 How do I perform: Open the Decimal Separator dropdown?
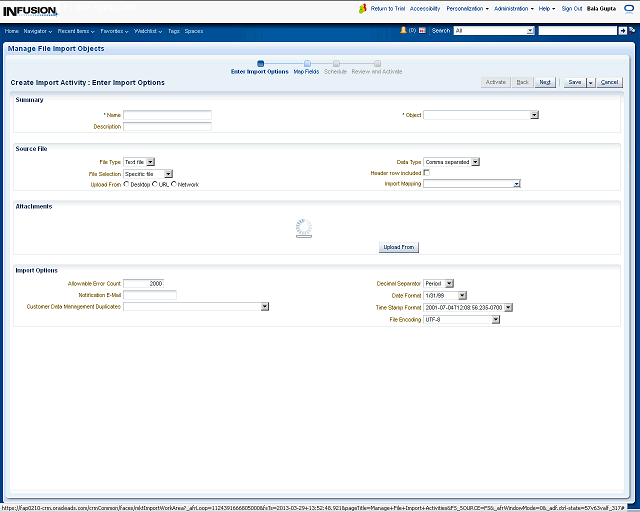click(x=449, y=283)
